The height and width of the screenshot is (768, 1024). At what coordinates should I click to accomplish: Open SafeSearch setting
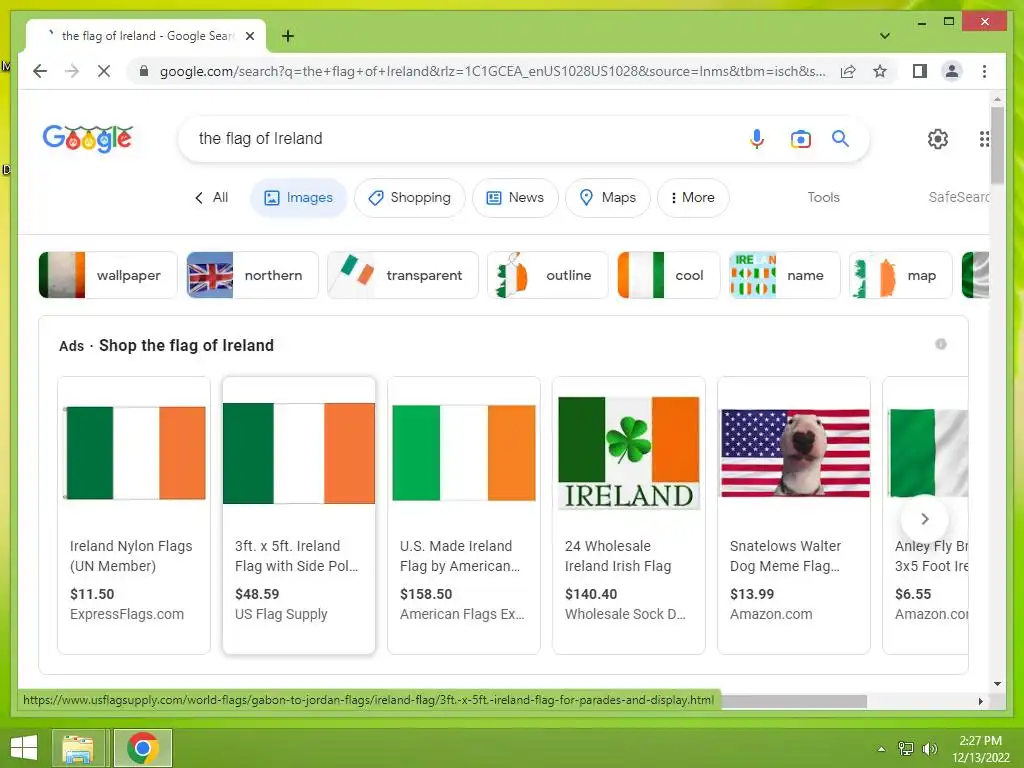click(958, 197)
